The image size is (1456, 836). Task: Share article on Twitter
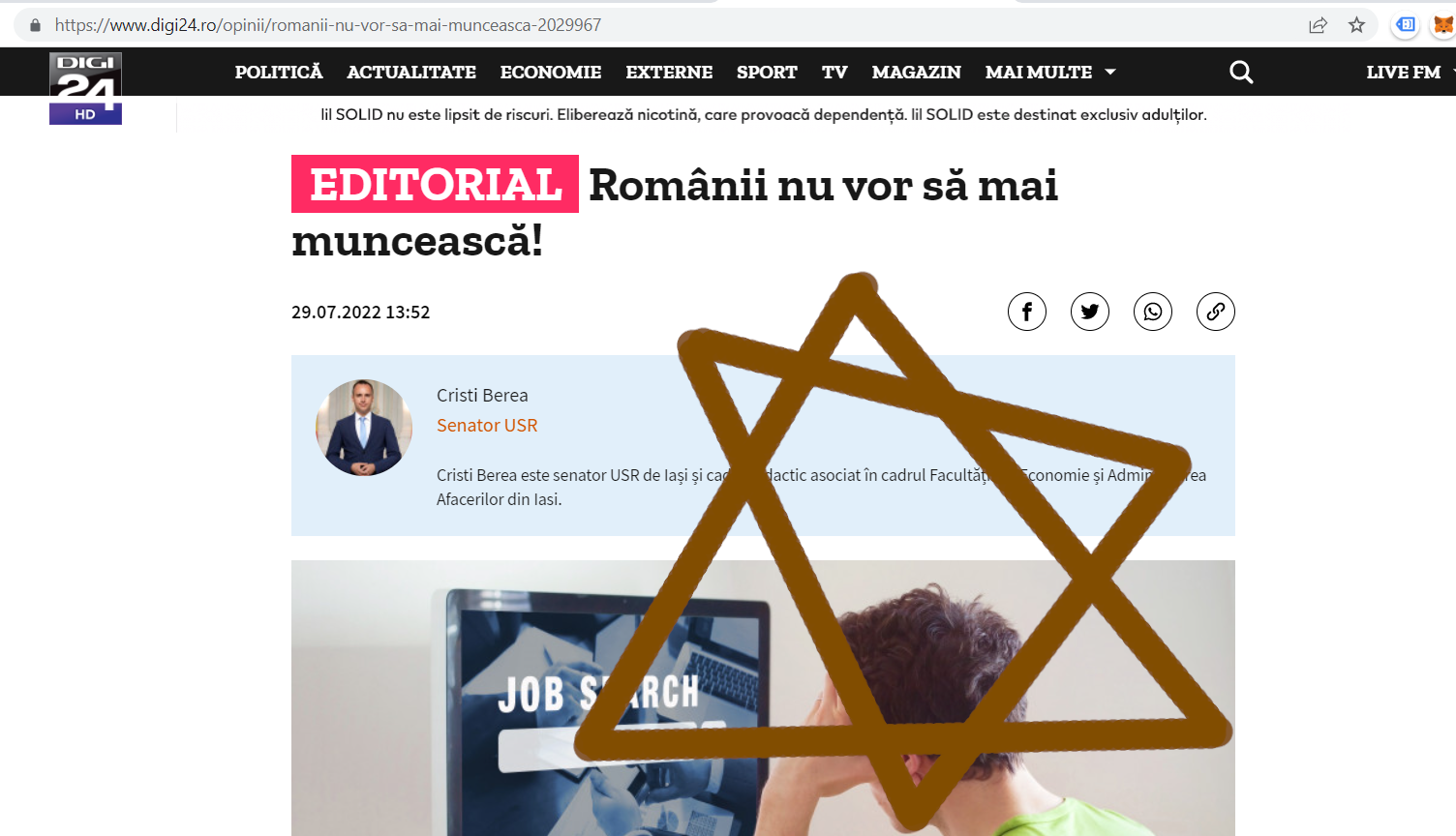(x=1090, y=312)
